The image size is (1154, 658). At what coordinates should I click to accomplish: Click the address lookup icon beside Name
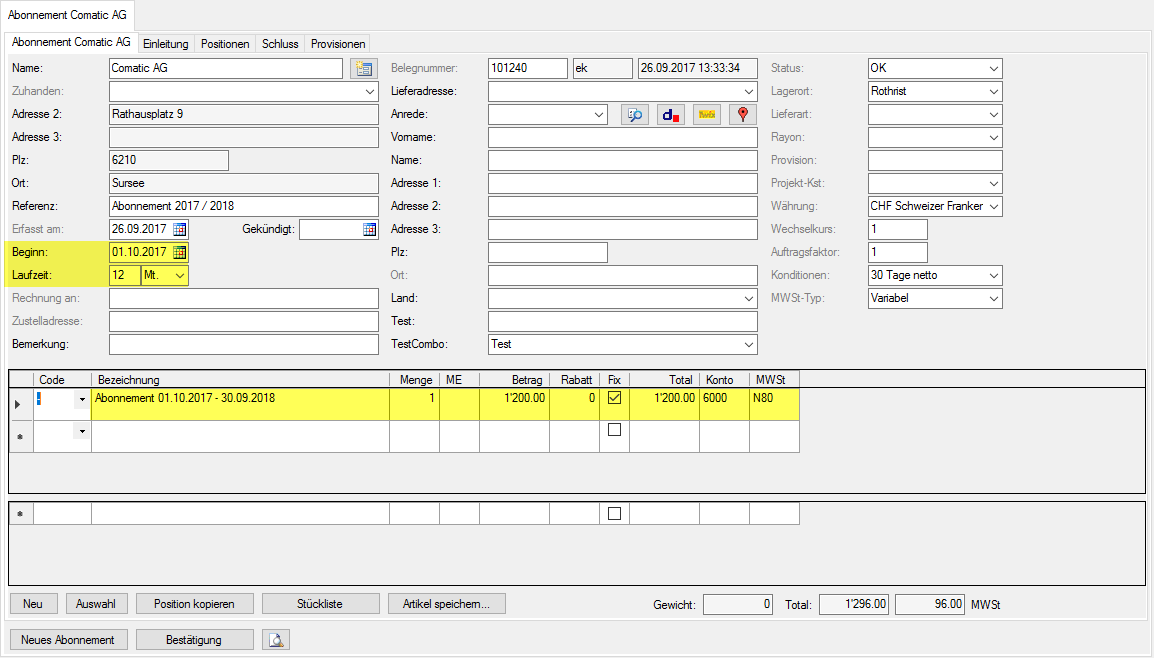point(363,69)
